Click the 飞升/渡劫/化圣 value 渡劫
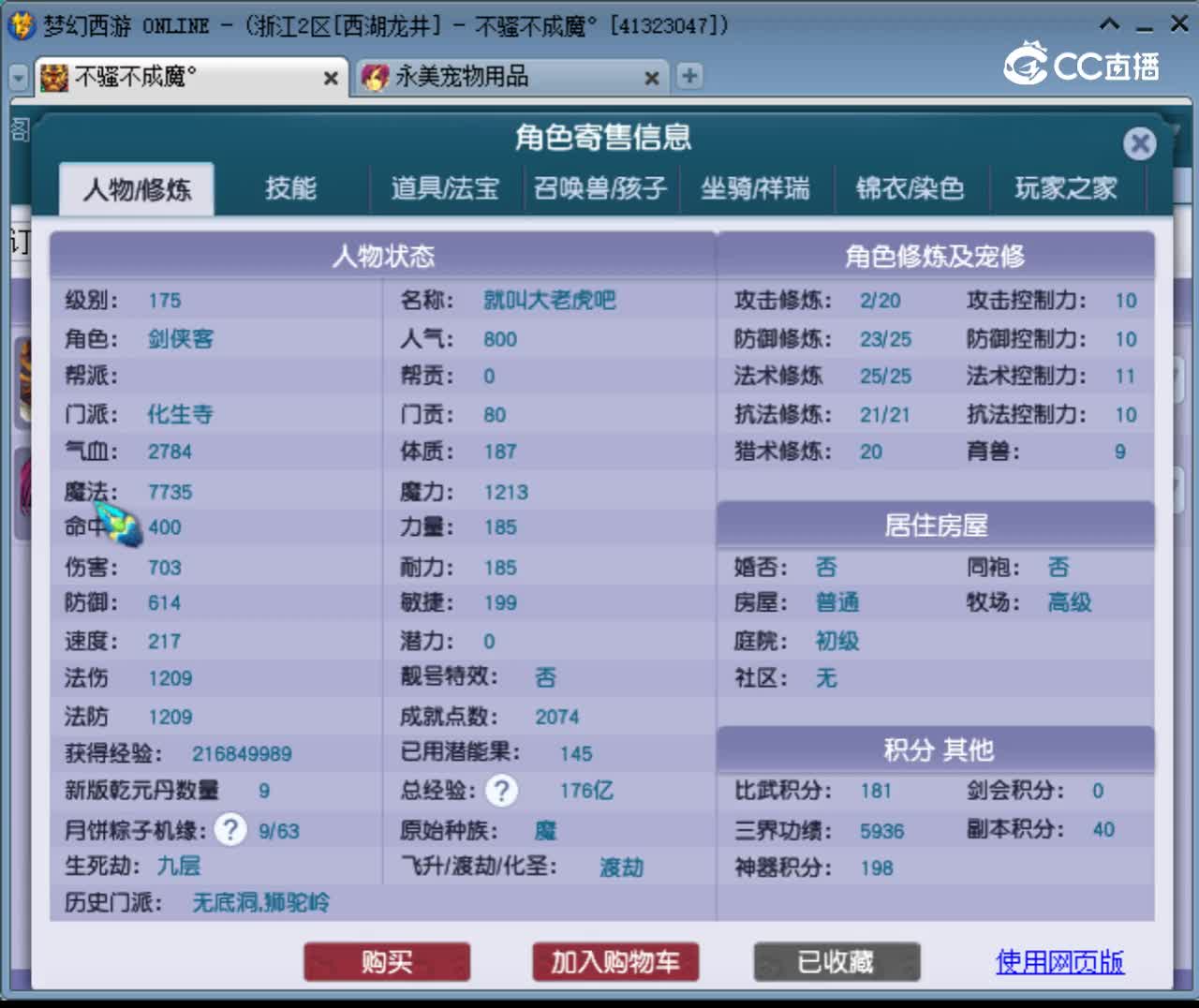This screenshot has height=1008, width=1199. [x=622, y=867]
